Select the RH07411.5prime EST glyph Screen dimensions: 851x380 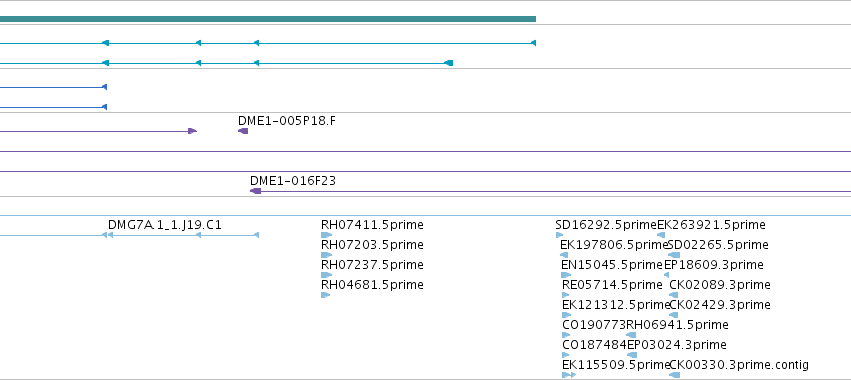(x=326, y=235)
